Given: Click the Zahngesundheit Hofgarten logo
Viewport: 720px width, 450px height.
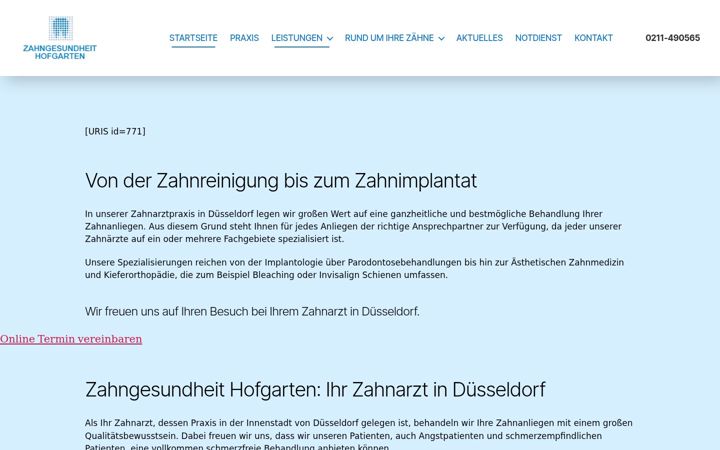Looking at the screenshot, I should (x=60, y=38).
